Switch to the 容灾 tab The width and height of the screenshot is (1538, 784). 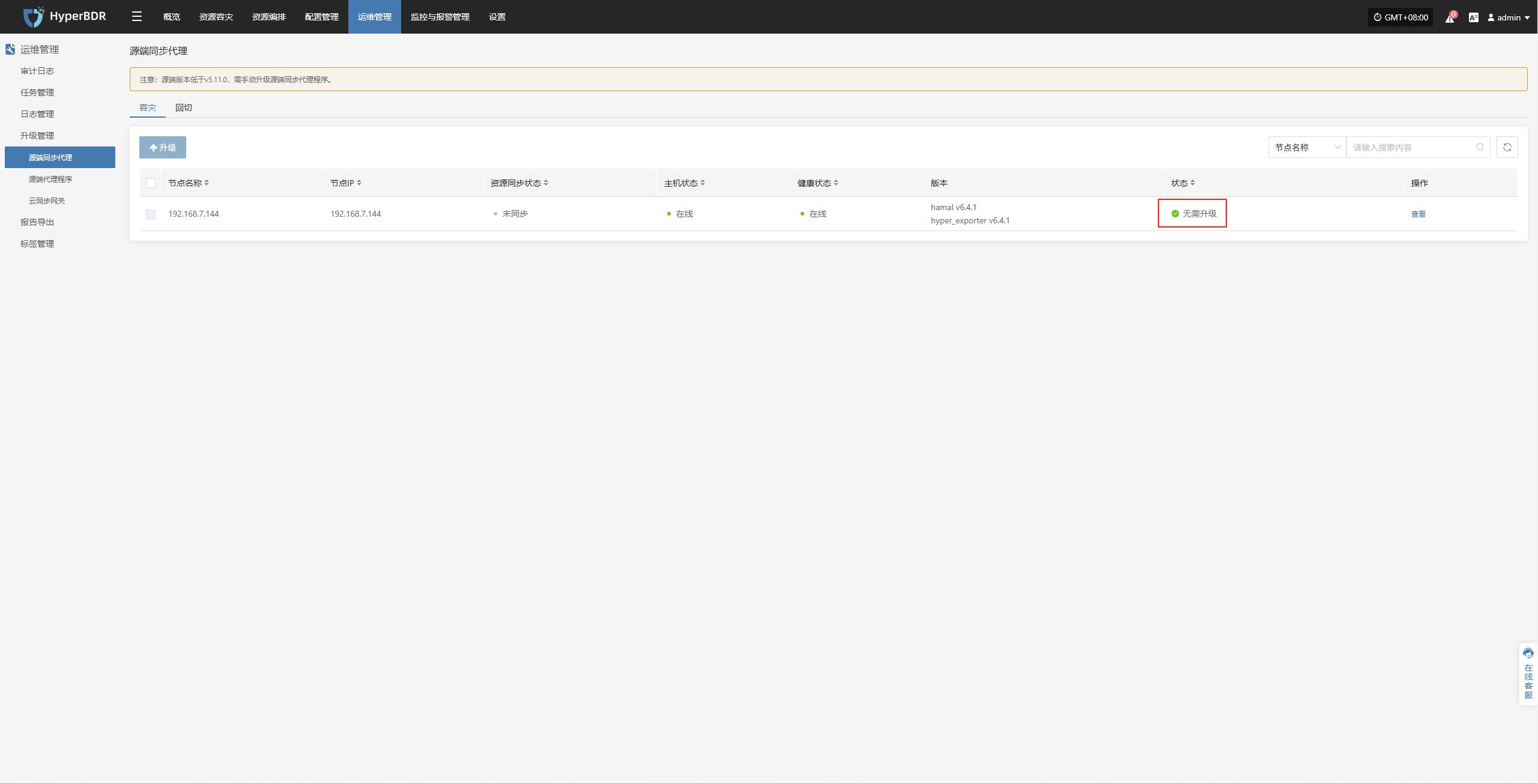click(148, 107)
